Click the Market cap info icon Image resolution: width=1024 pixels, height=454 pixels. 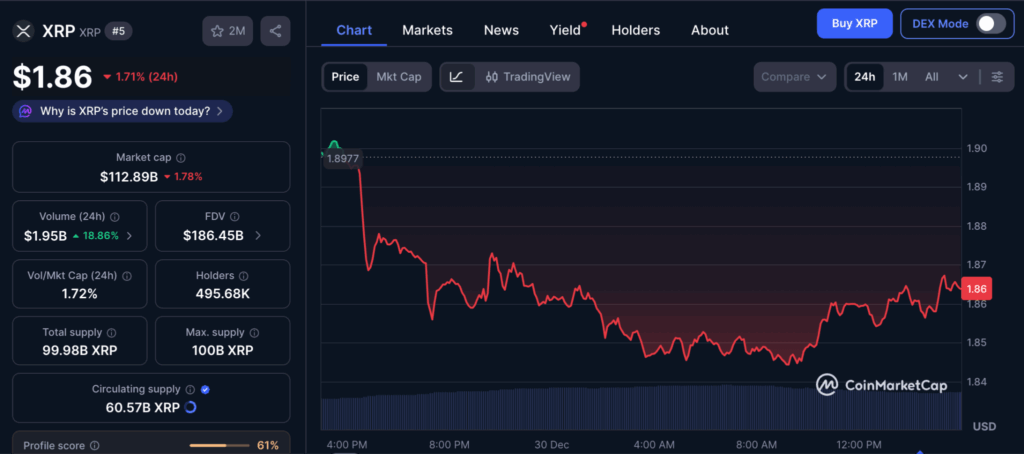[x=180, y=158]
